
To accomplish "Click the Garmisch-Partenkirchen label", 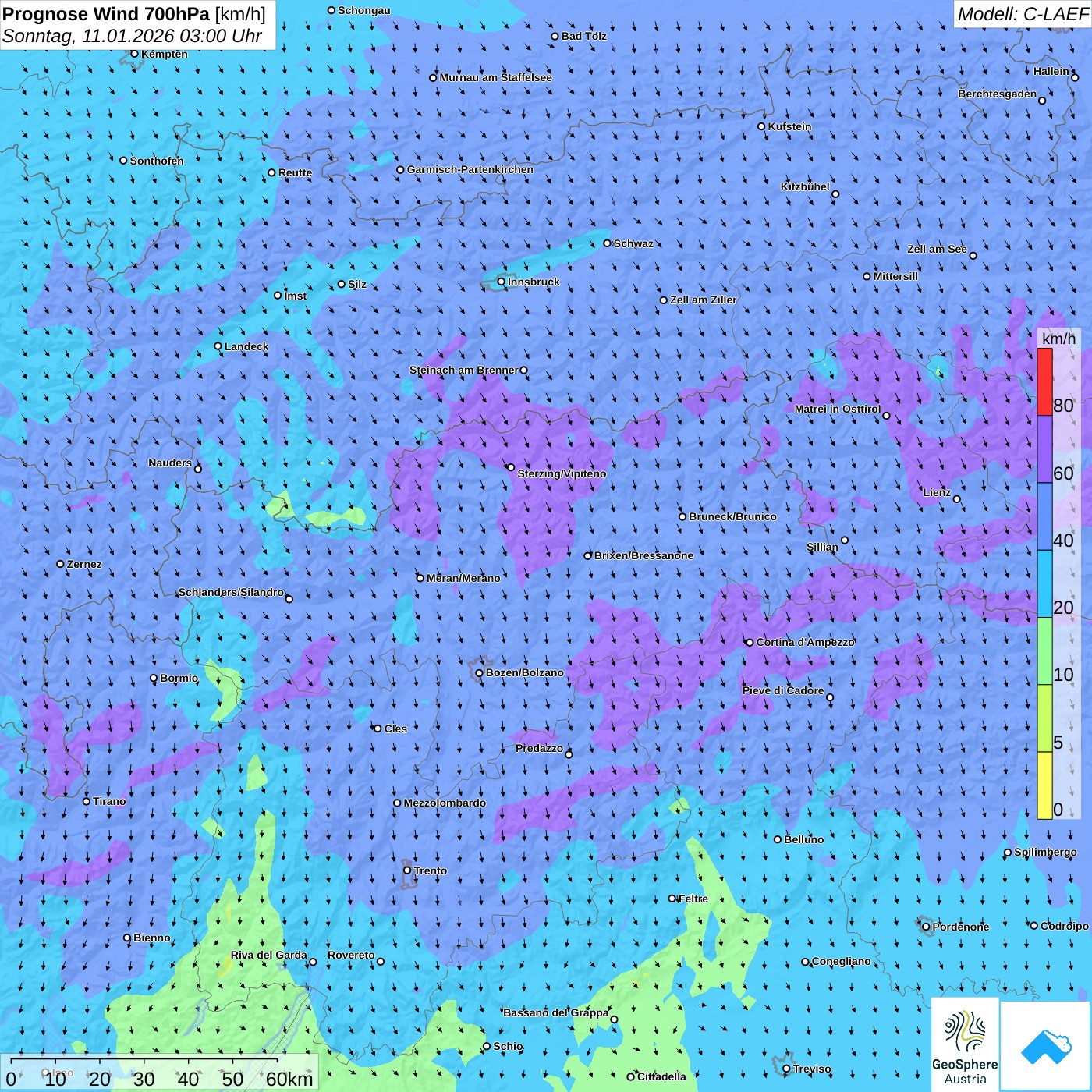I will pos(470,169).
